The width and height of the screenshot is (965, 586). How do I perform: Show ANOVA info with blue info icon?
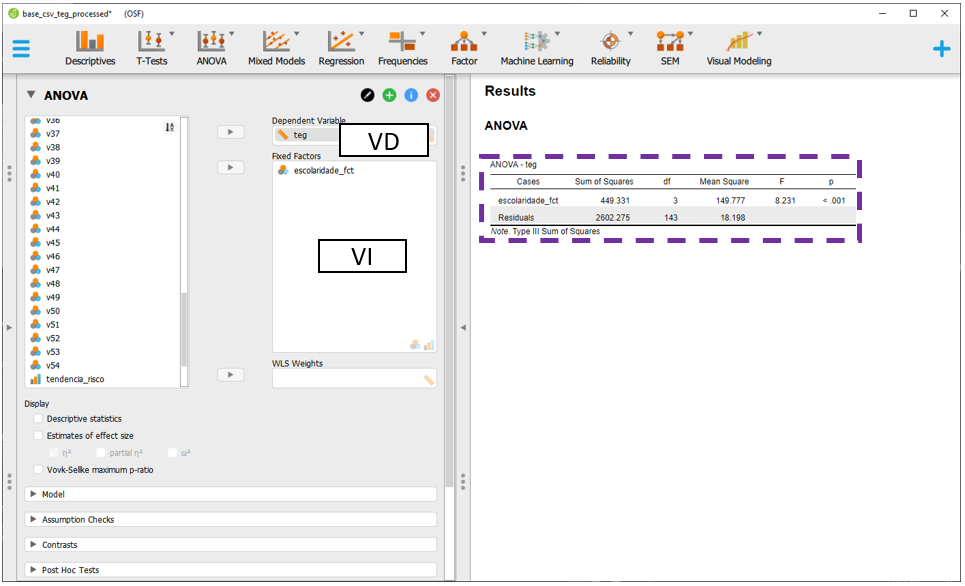click(411, 95)
